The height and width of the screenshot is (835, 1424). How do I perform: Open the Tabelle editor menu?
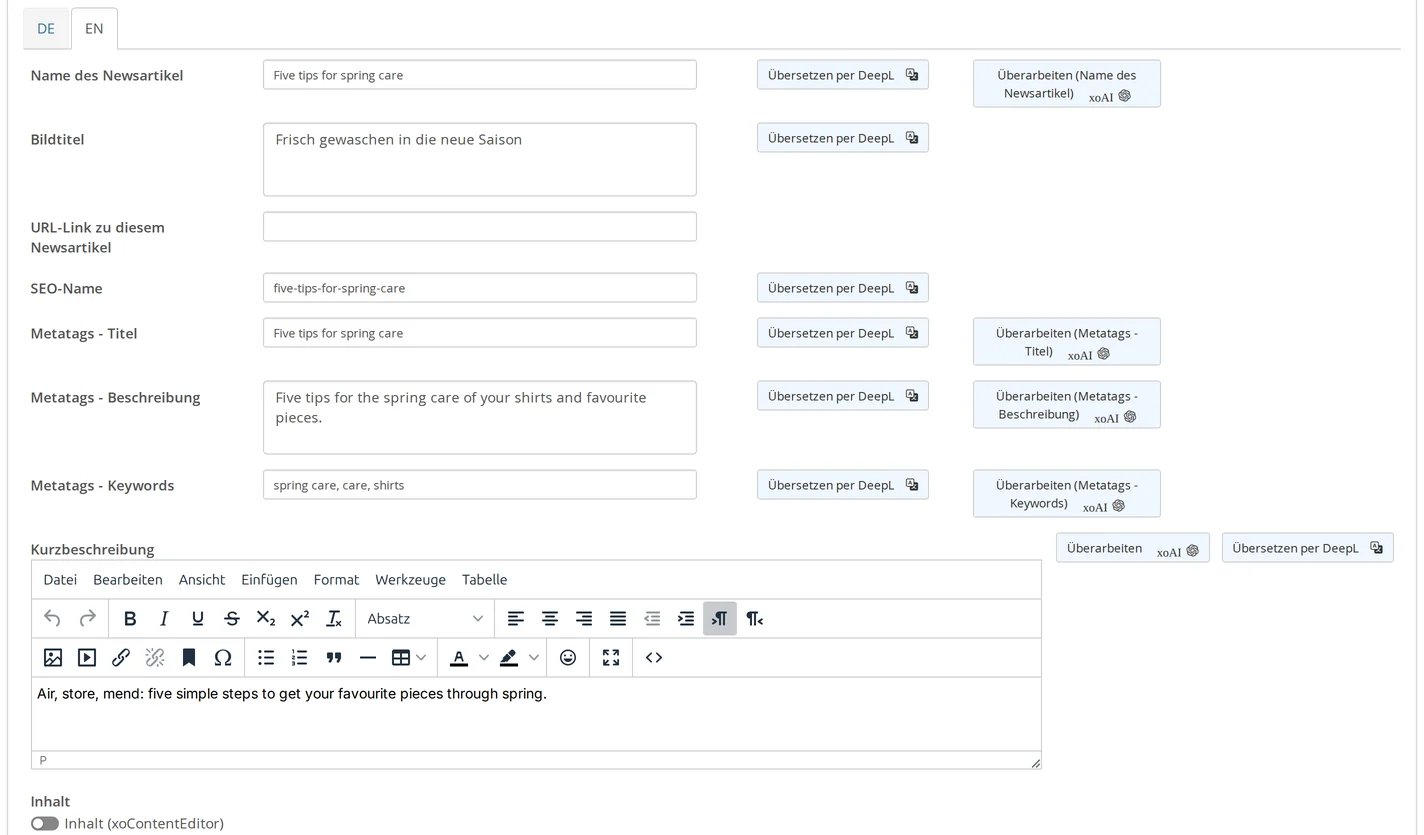click(485, 580)
